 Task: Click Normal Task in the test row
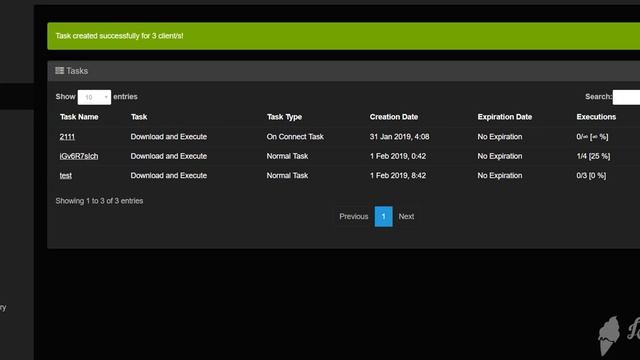(287, 176)
